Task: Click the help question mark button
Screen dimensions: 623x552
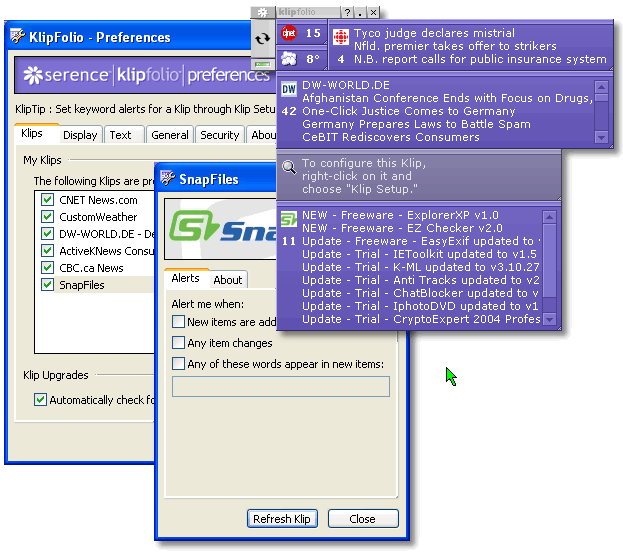Action: click(x=347, y=12)
